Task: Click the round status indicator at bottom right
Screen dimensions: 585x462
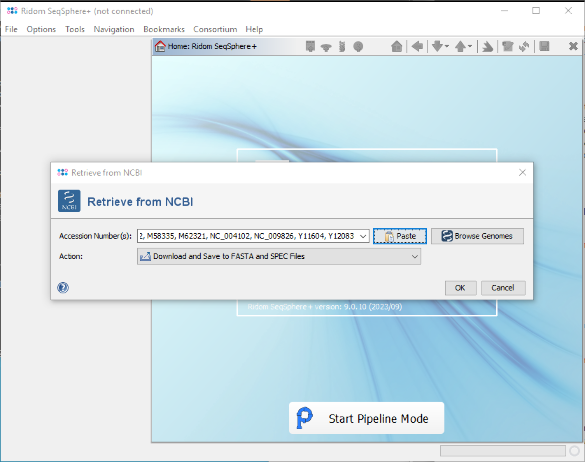Action: point(575,451)
